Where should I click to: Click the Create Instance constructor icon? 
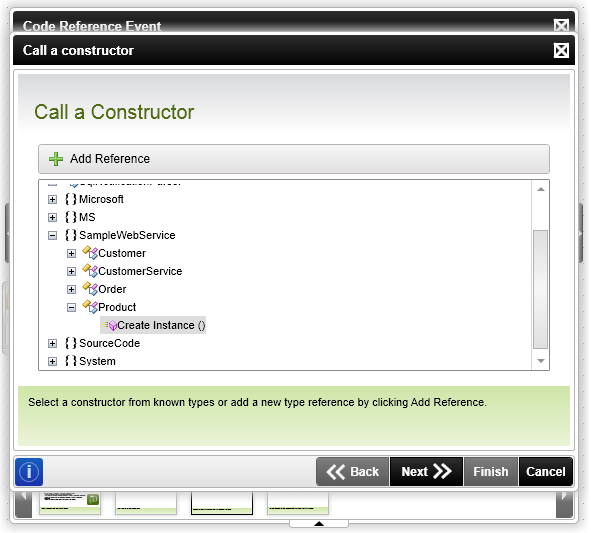coord(110,325)
